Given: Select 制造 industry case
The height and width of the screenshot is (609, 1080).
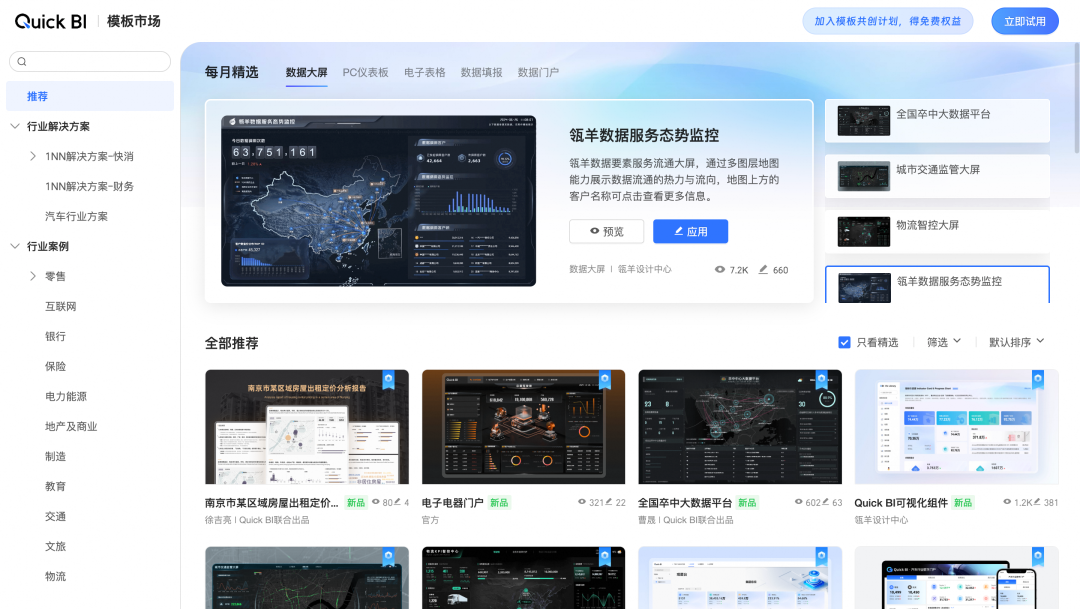Looking at the screenshot, I should [x=56, y=456].
